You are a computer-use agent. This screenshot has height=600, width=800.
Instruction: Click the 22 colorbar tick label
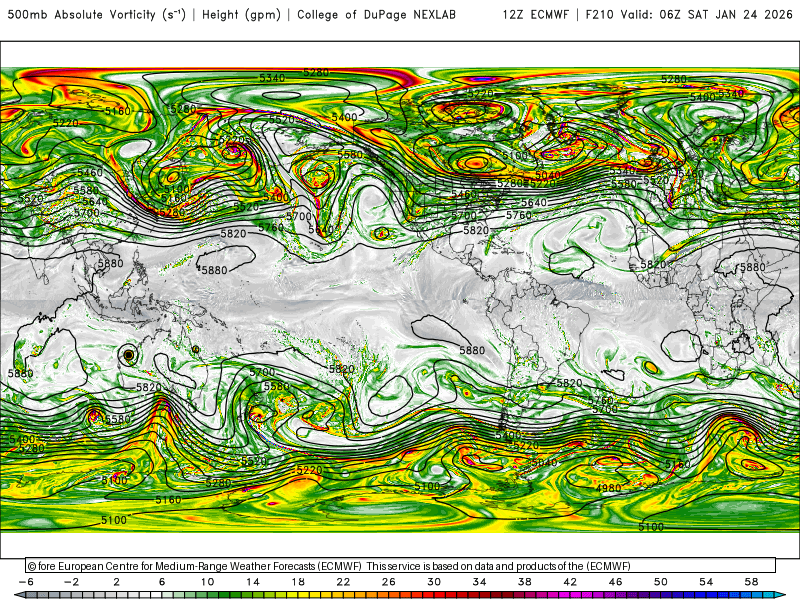click(343, 582)
